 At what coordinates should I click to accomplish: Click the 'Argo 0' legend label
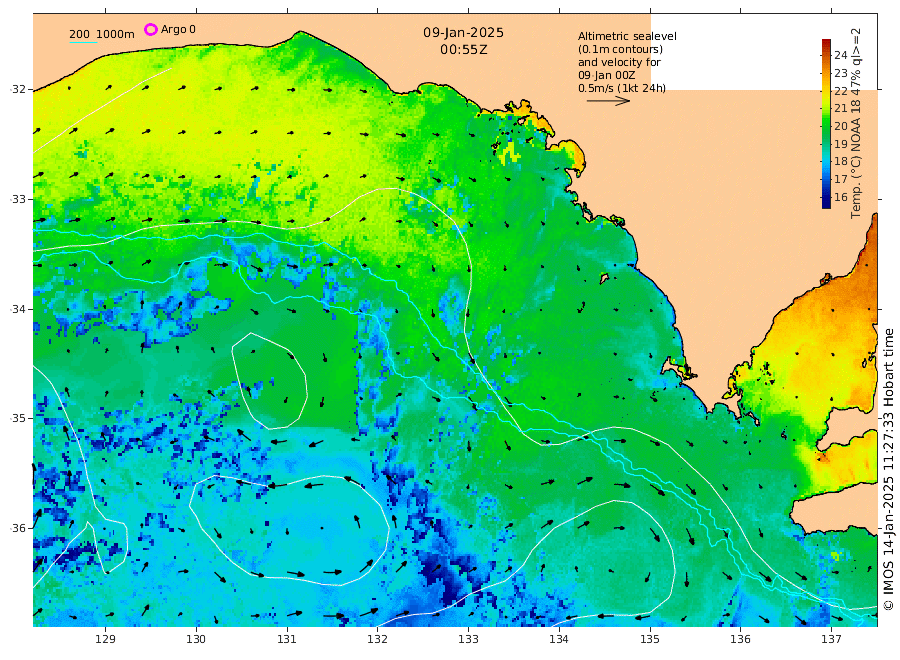pos(178,29)
